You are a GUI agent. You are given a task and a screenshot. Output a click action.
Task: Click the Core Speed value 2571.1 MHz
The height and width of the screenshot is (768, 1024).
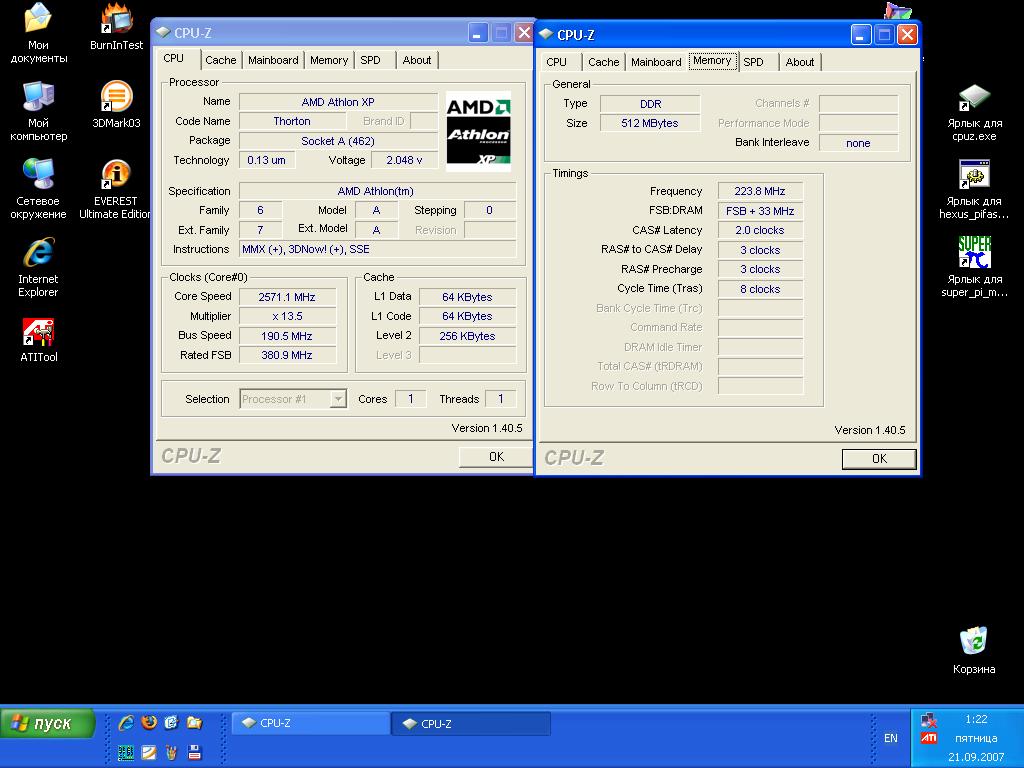(287, 297)
